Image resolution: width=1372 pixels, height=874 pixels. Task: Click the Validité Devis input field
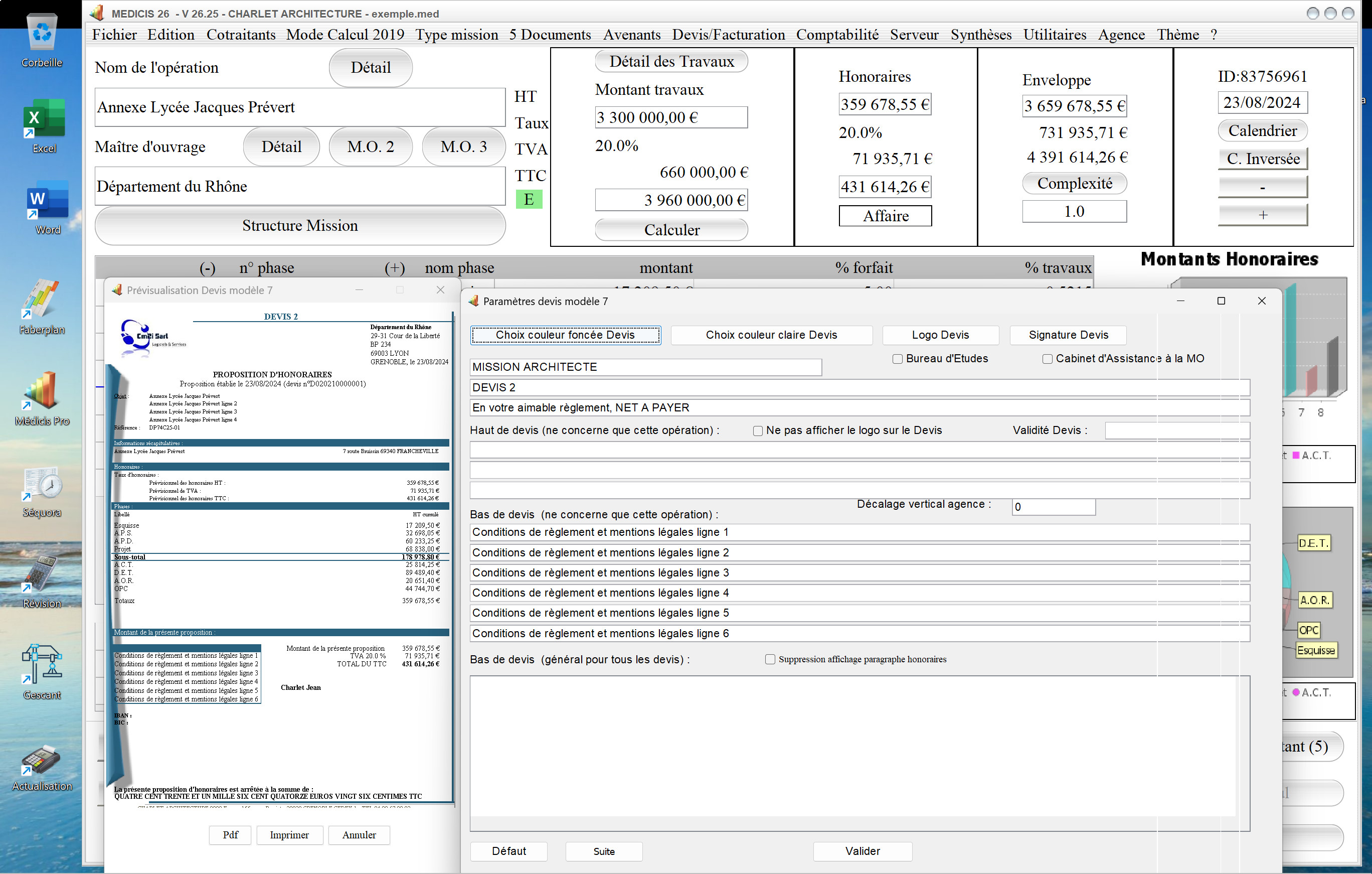pyautogui.click(x=1177, y=430)
